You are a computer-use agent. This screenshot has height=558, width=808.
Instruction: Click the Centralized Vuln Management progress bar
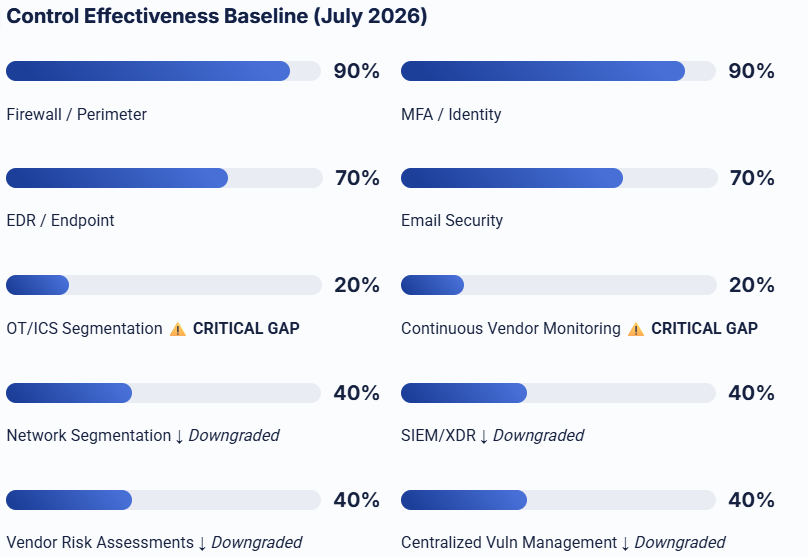(x=558, y=500)
